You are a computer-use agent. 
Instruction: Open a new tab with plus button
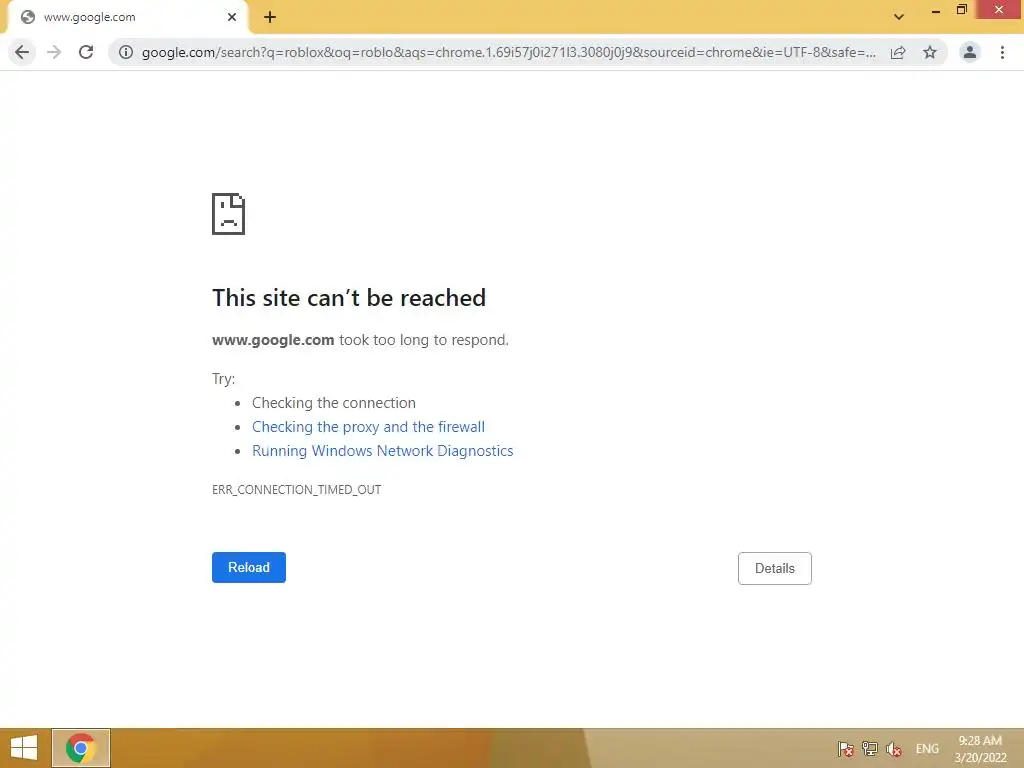click(x=270, y=18)
